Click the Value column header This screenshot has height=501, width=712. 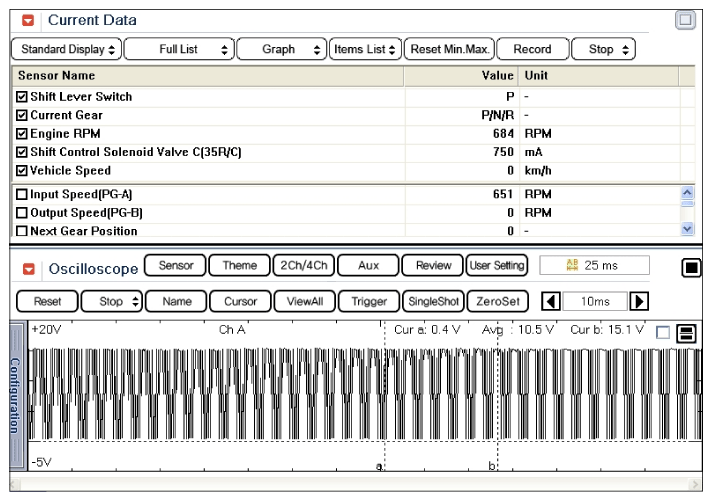coord(461,76)
